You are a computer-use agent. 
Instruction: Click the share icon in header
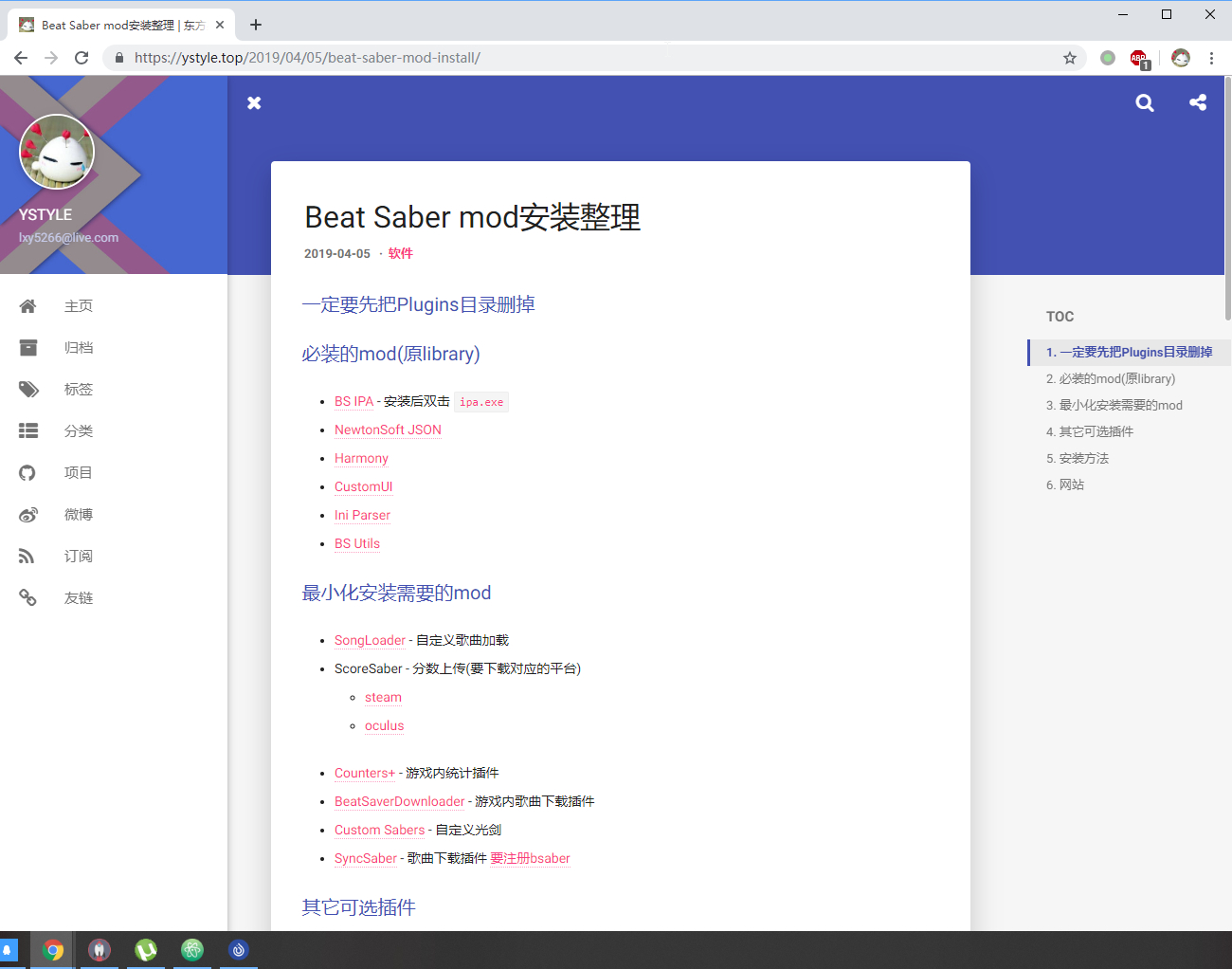[1198, 102]
